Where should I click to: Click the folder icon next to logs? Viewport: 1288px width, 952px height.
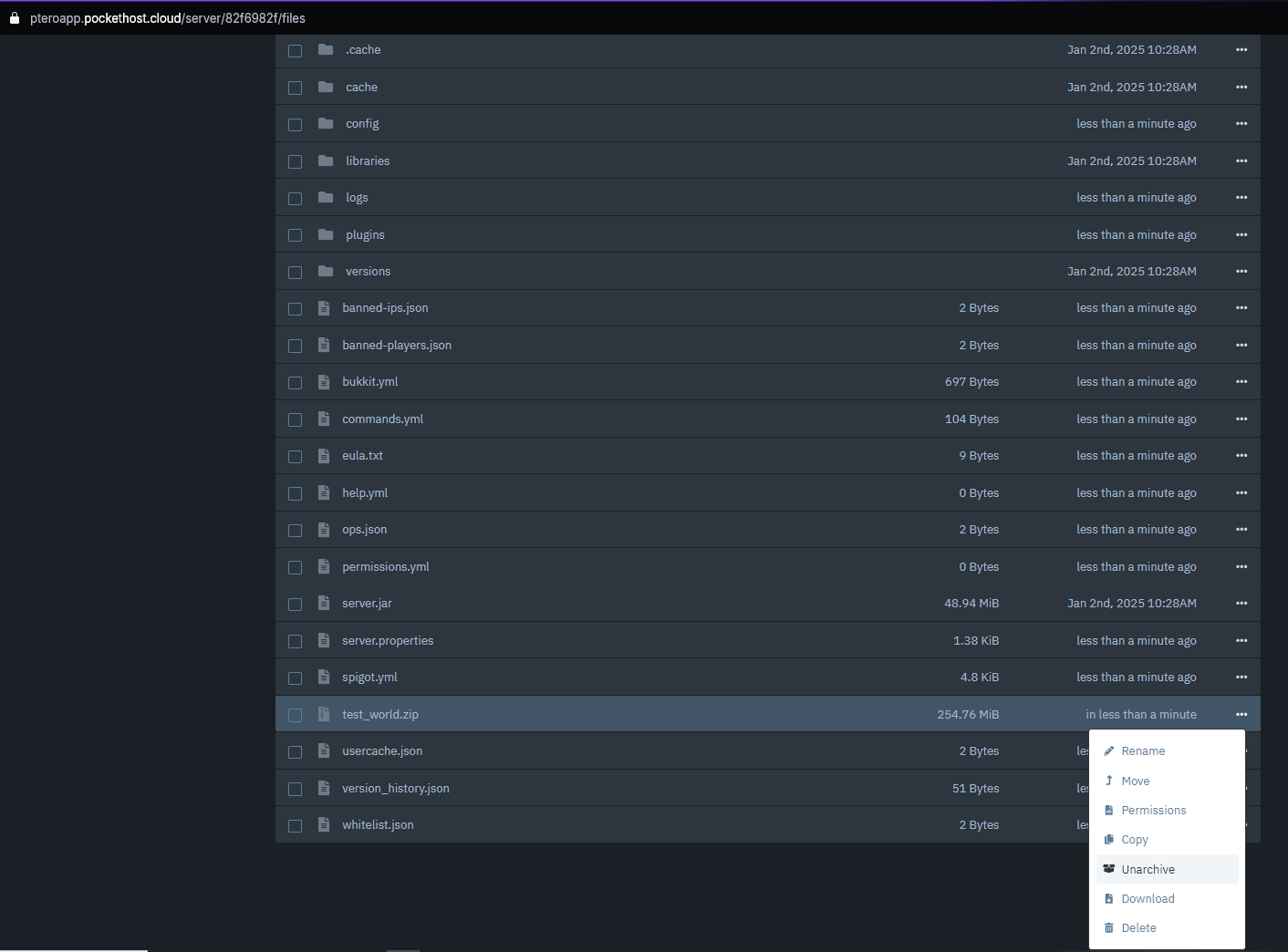pyautogui.click(x=326, y=197)
